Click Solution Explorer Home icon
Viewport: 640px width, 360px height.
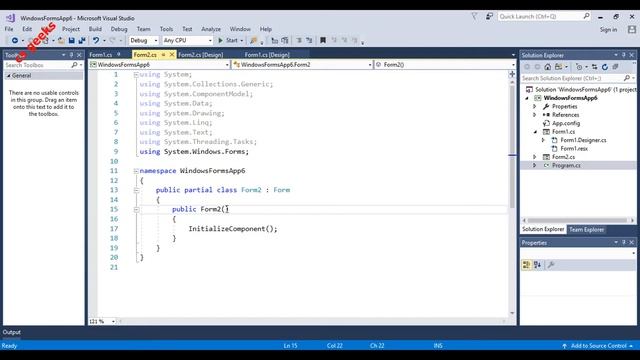click(548, 67)
